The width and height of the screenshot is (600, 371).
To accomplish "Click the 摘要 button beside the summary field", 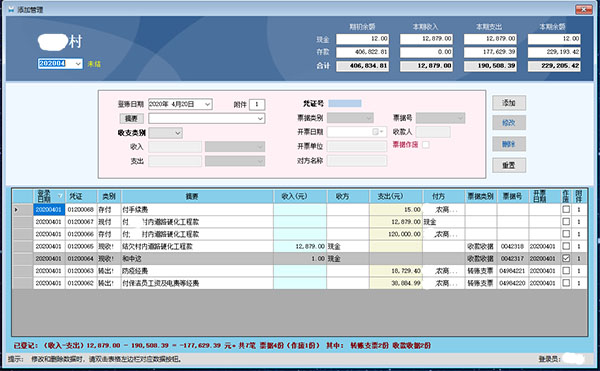I will pos(131,119).
